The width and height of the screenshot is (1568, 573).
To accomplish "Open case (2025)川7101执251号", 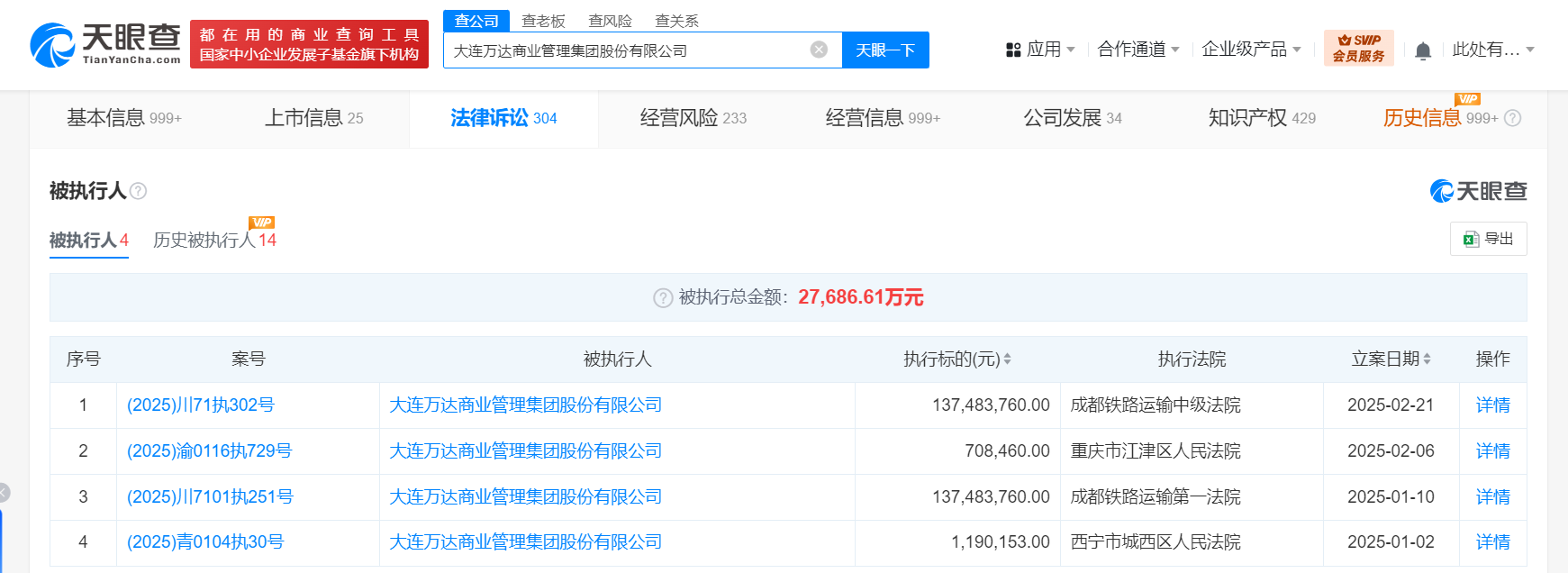I will point(210,497).
